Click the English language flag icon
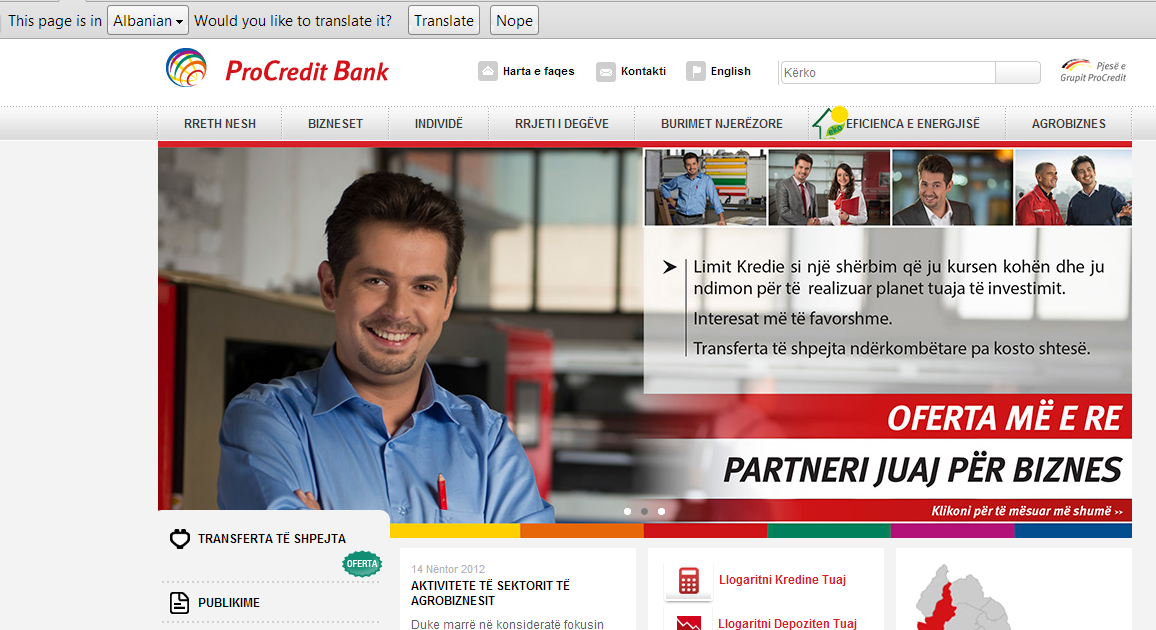 pos(696,72)
